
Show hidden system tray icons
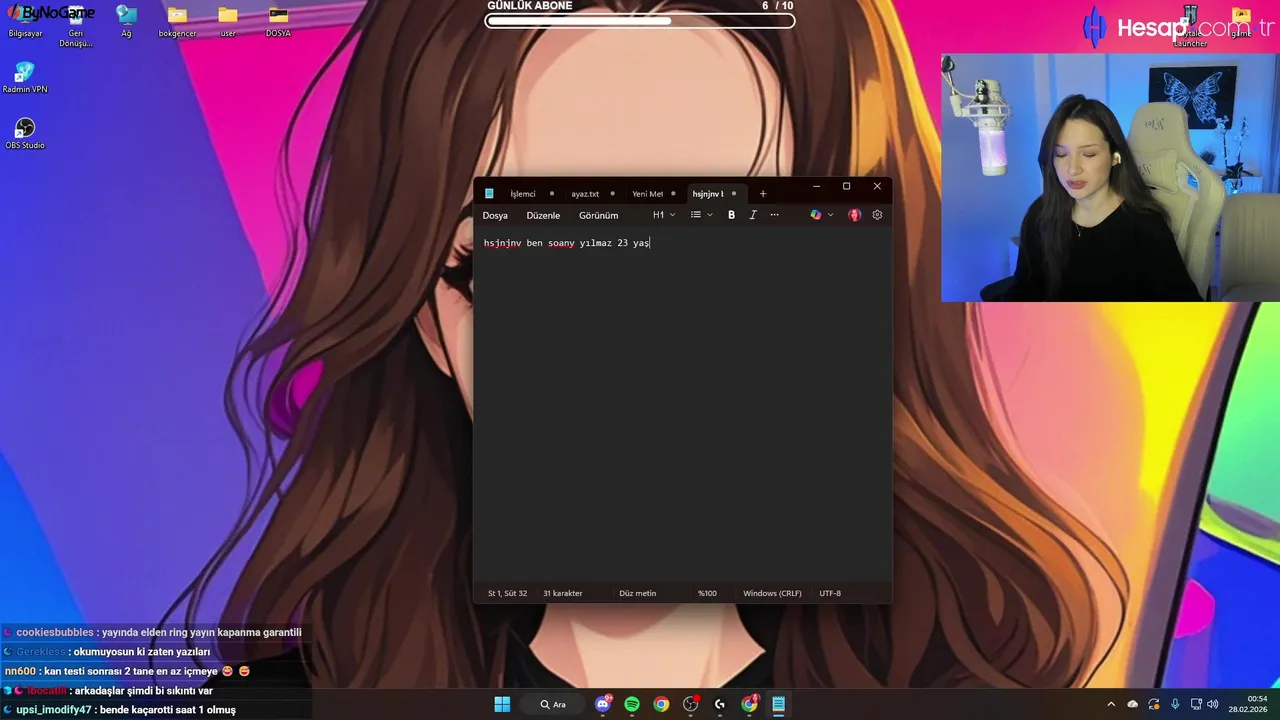[1110, 704]
